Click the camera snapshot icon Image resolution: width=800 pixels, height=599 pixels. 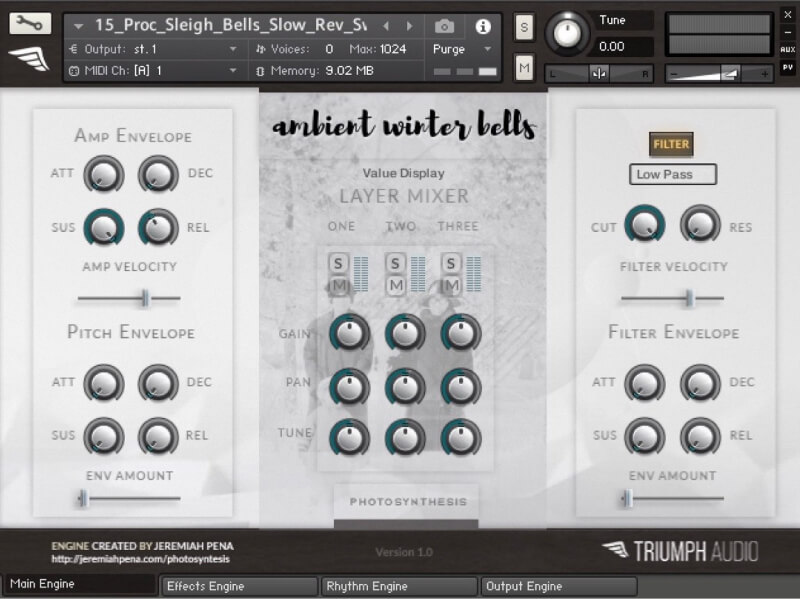[x=444, y=26]
